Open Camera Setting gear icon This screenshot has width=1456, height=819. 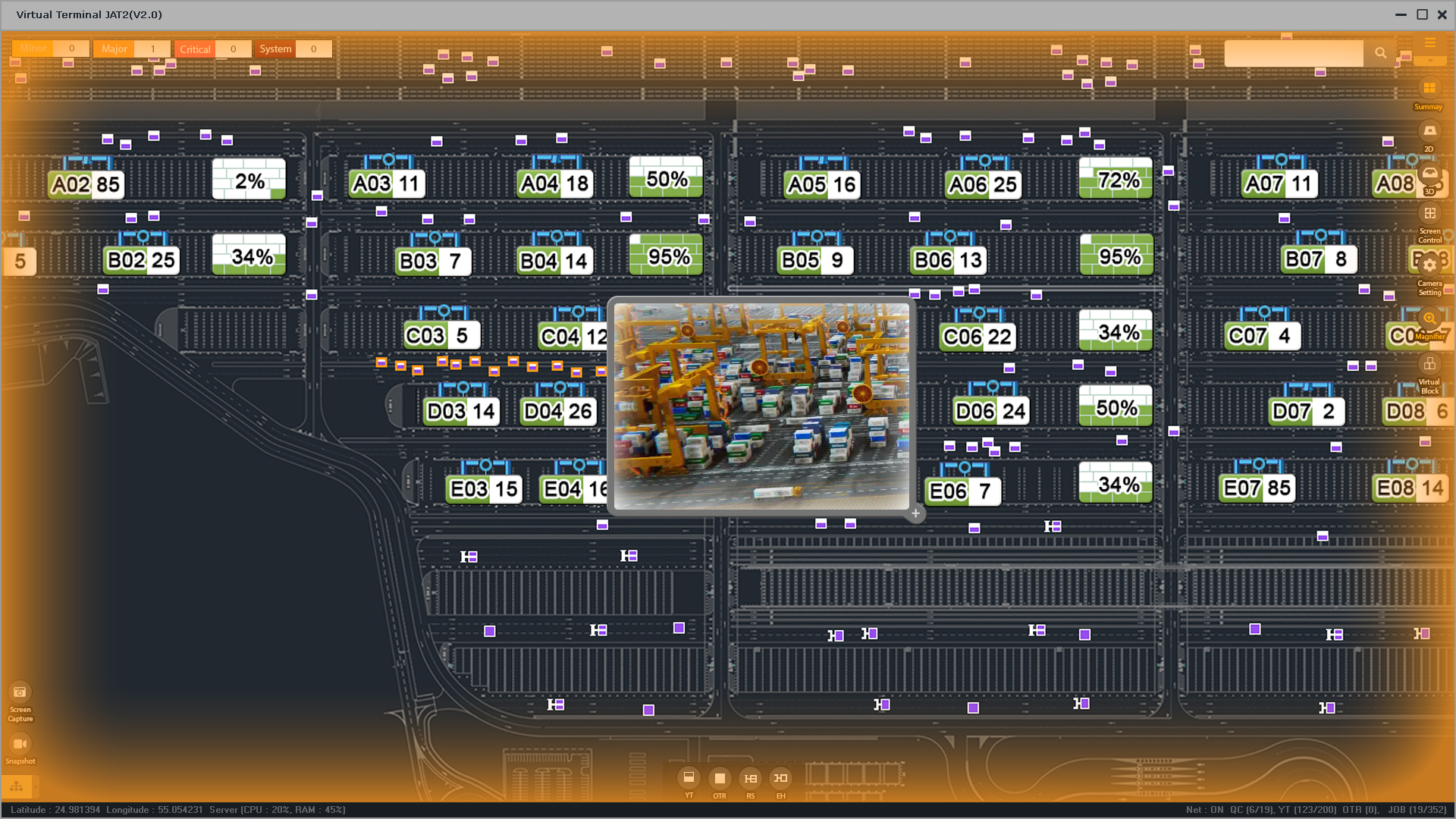(1429, 265)
